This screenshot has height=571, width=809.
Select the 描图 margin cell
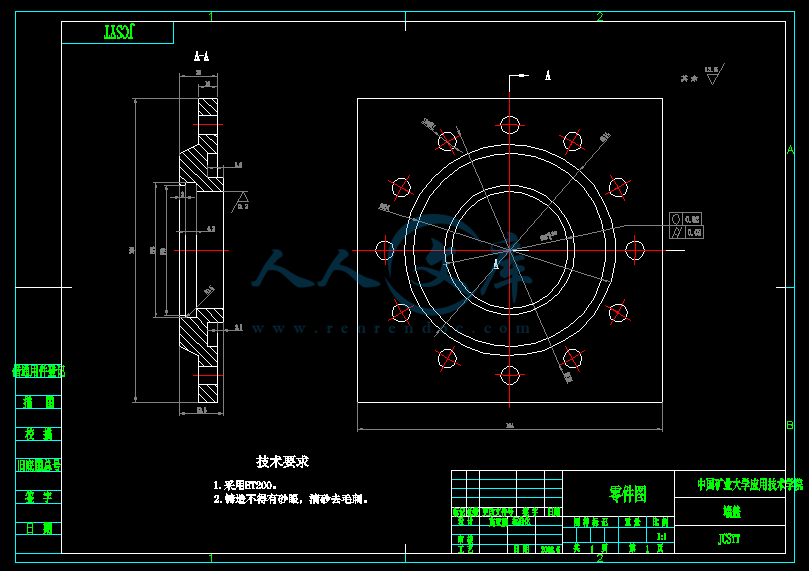click(39, 402)
